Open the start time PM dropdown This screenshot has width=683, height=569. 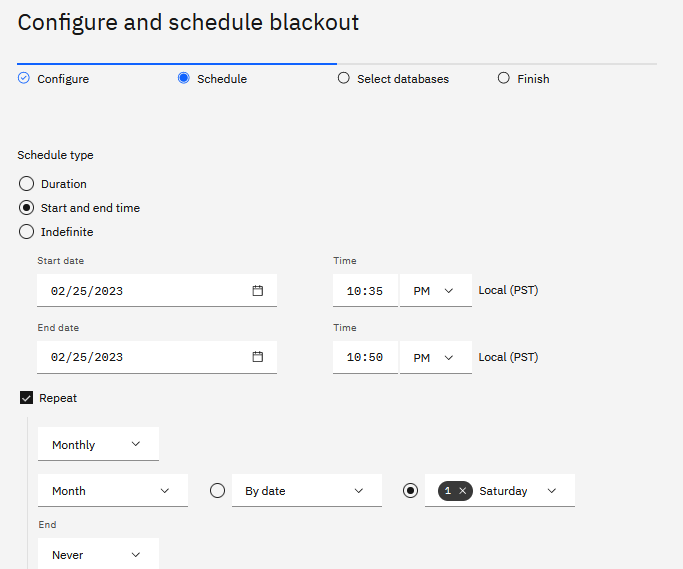point(435,291)
